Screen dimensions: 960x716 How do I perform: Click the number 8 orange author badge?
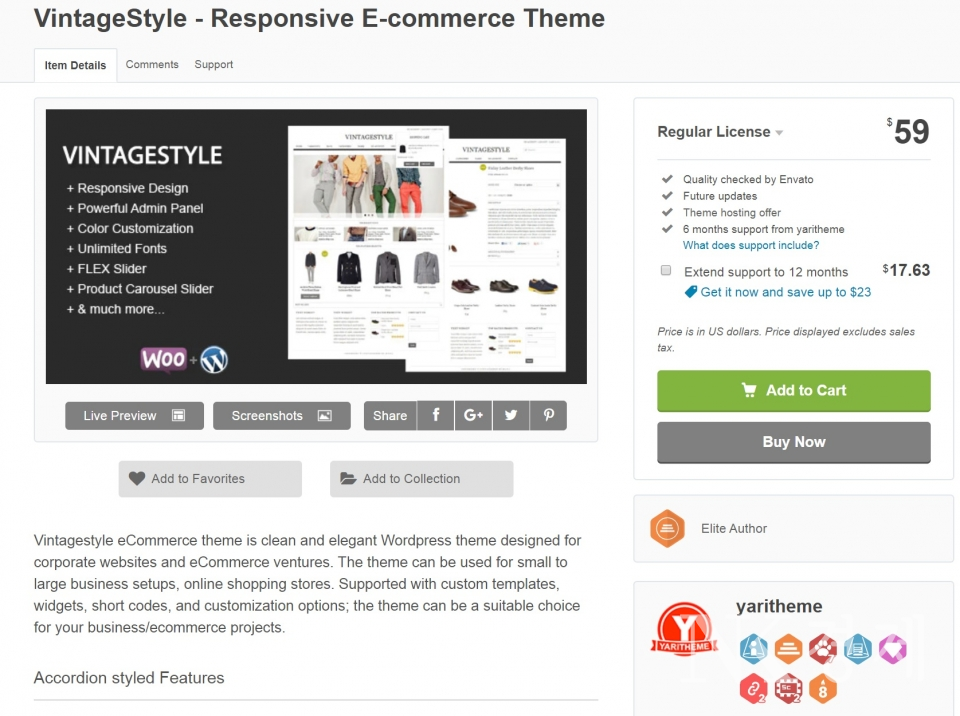821,688
